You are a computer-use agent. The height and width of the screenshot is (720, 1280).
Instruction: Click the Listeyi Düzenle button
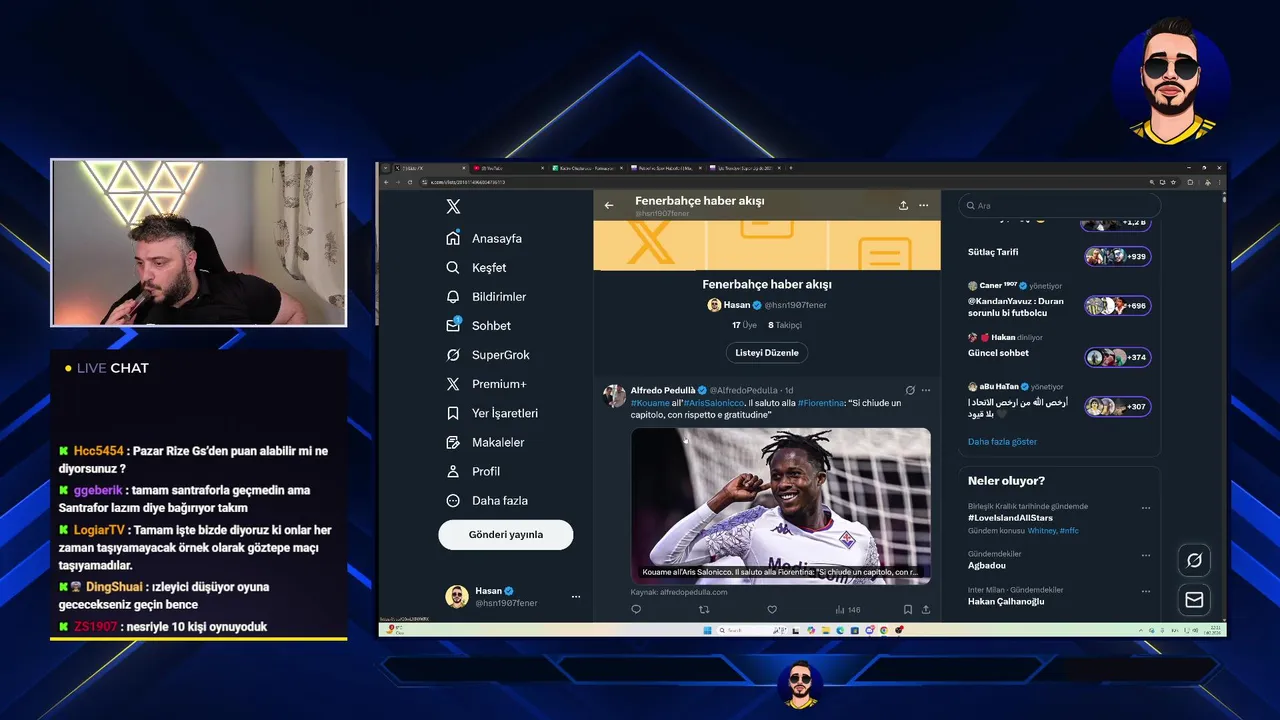point(767,353)
